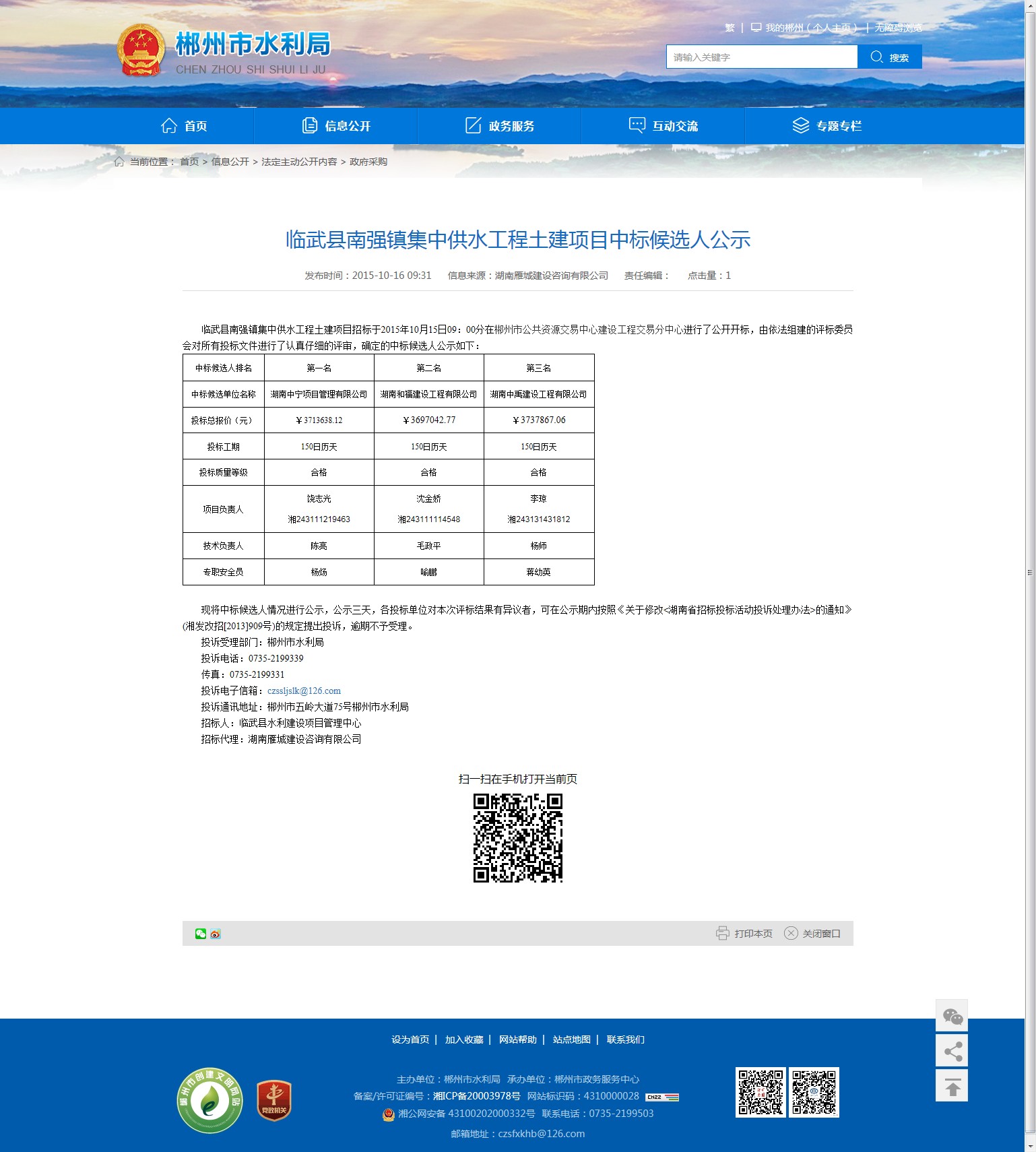Click 网站帮助 footer link

pyautogui.click(x=518, y=1039)
